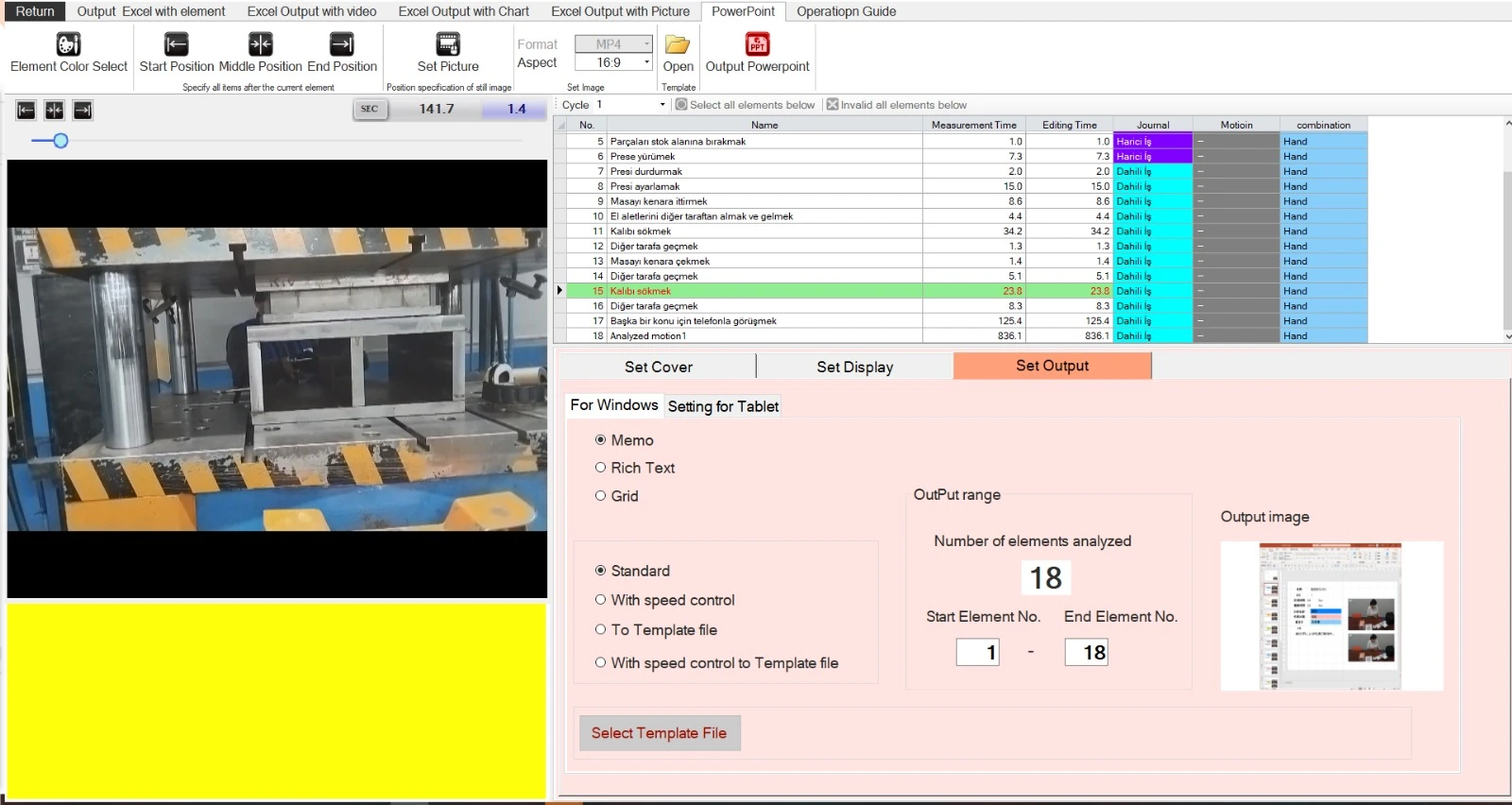Click the Output Powerpoint icon
Viewport: 1512px width, 805px height.
point(757,44)
